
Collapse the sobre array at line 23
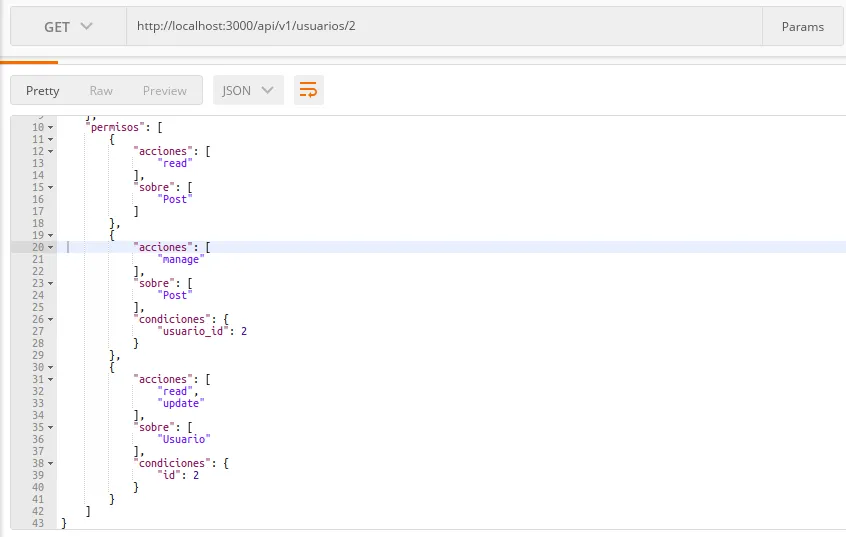pos(50,284)
